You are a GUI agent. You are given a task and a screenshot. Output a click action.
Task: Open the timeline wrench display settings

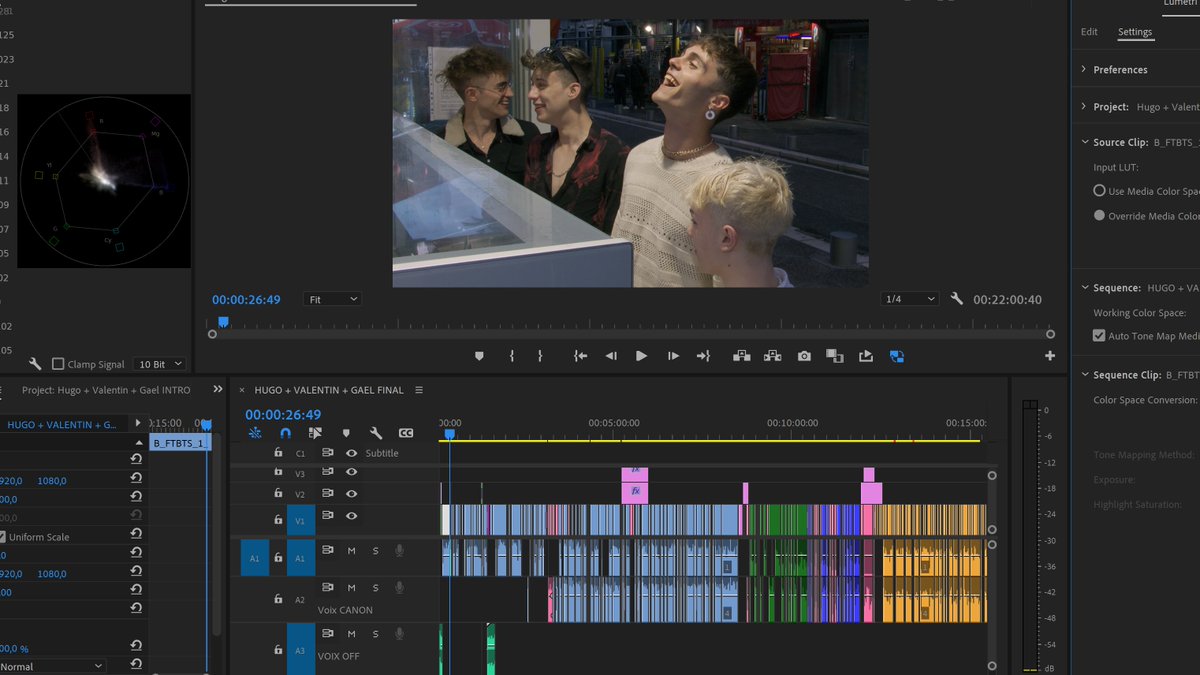(x=376, y=433)
